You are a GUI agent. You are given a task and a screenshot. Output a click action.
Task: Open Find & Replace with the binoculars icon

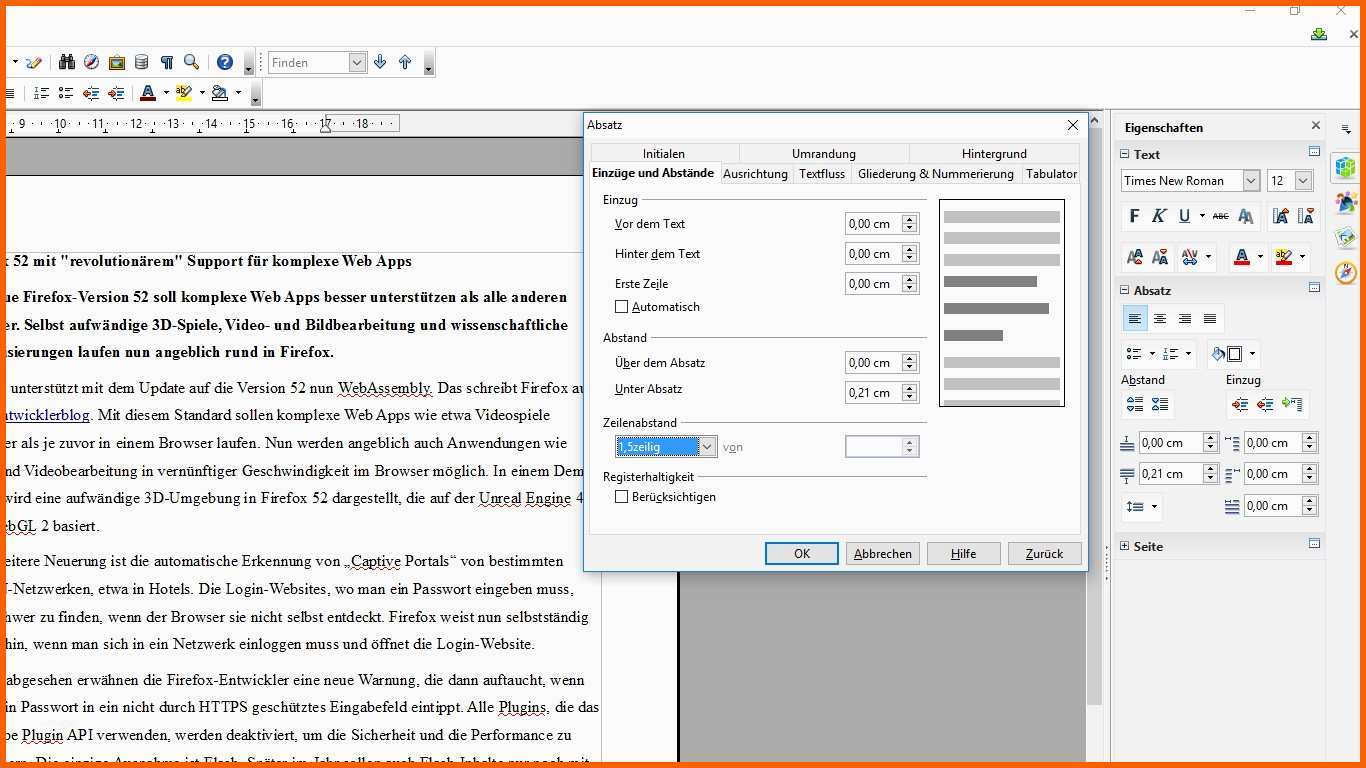[67, 62]
